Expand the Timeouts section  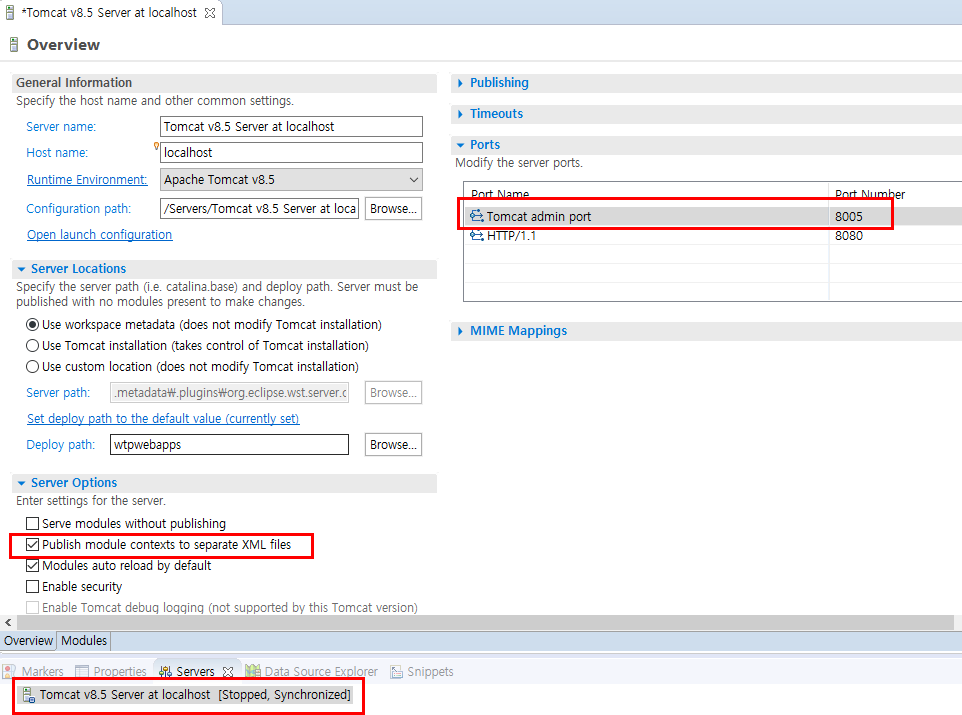460,114
